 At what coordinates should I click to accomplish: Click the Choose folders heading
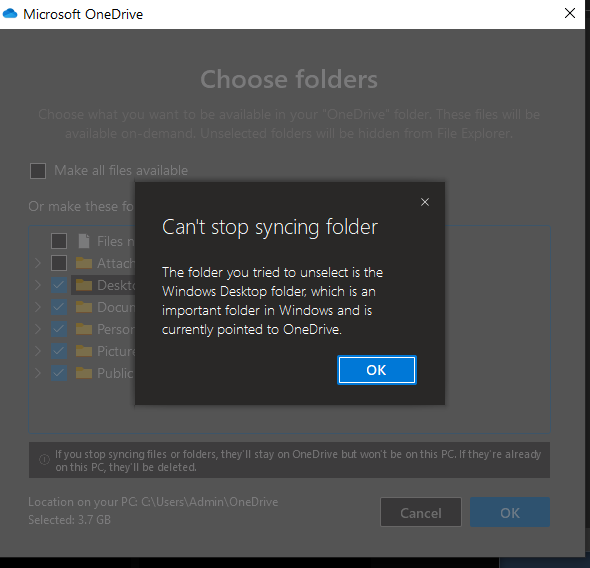coord(289,79)
